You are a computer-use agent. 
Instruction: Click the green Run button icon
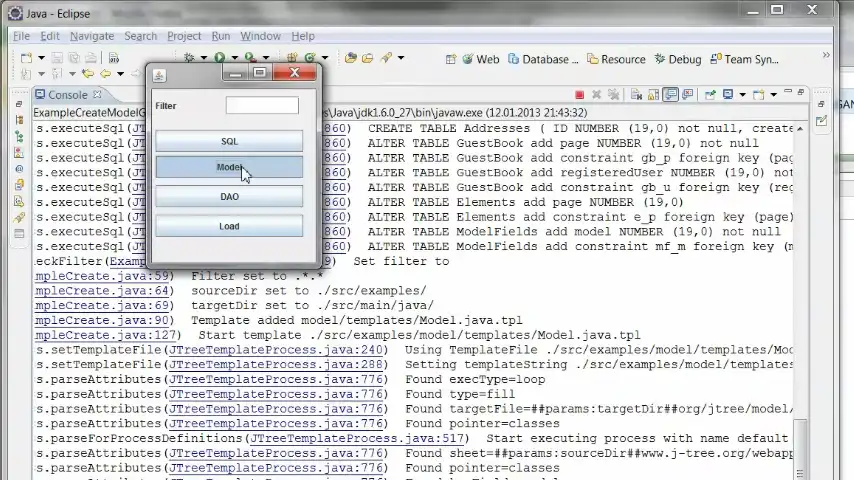219,57
